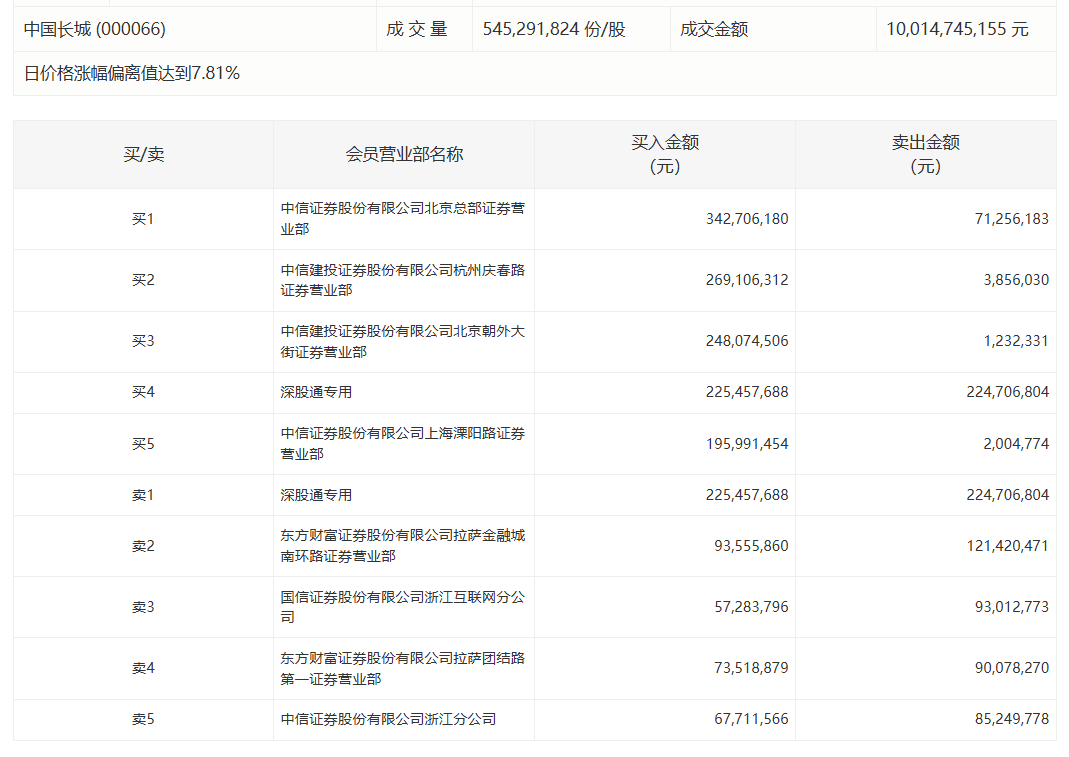
Task: Select buy amount 93,555,860
Action: (x=751, y=546)
